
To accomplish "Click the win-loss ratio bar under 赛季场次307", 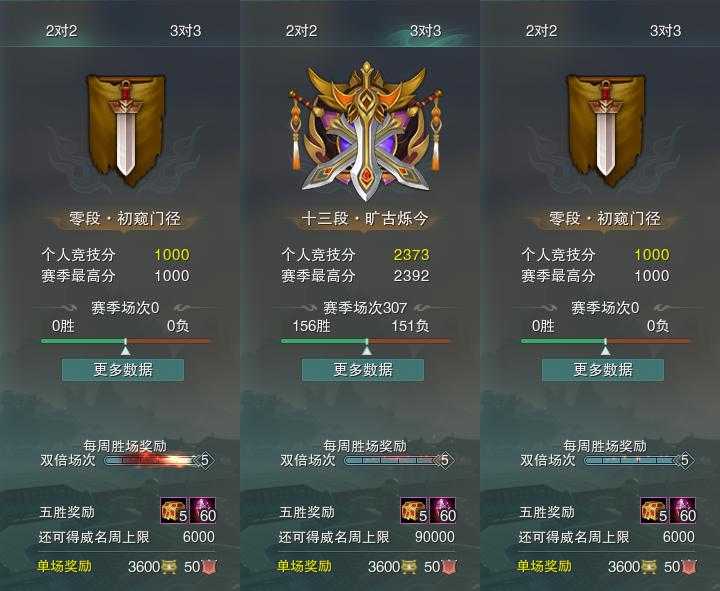I will [366, 341].
